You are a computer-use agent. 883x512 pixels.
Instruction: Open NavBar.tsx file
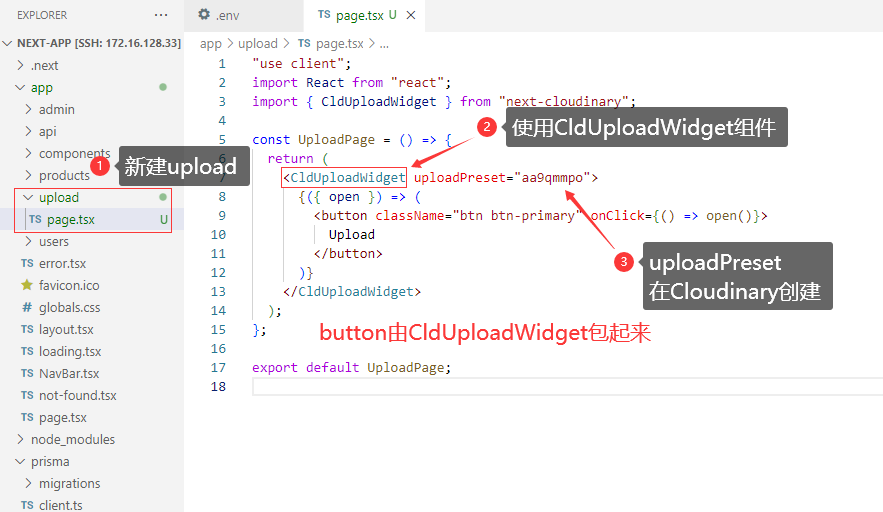click(69, 373)
